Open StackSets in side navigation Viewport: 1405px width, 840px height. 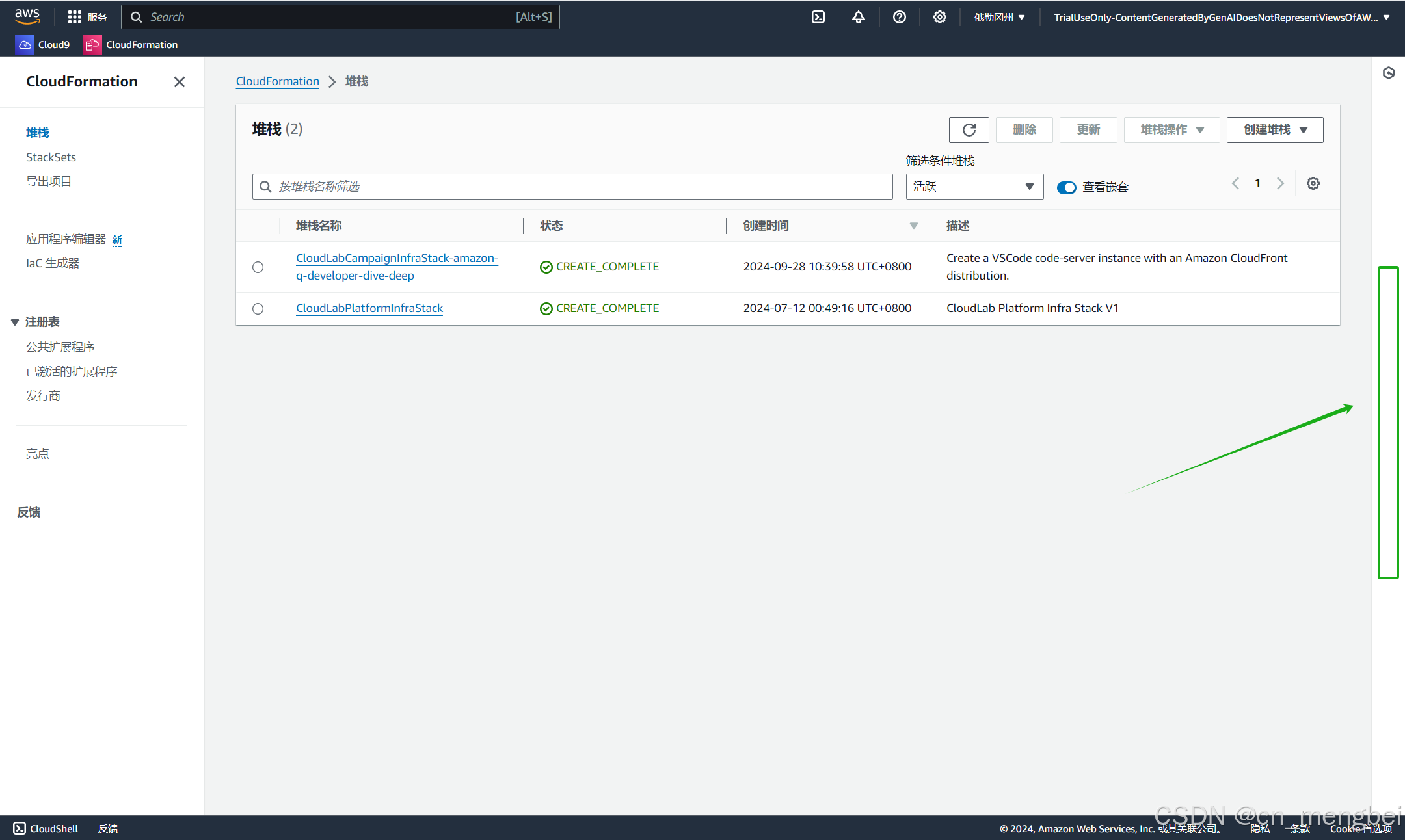[51, 157]
